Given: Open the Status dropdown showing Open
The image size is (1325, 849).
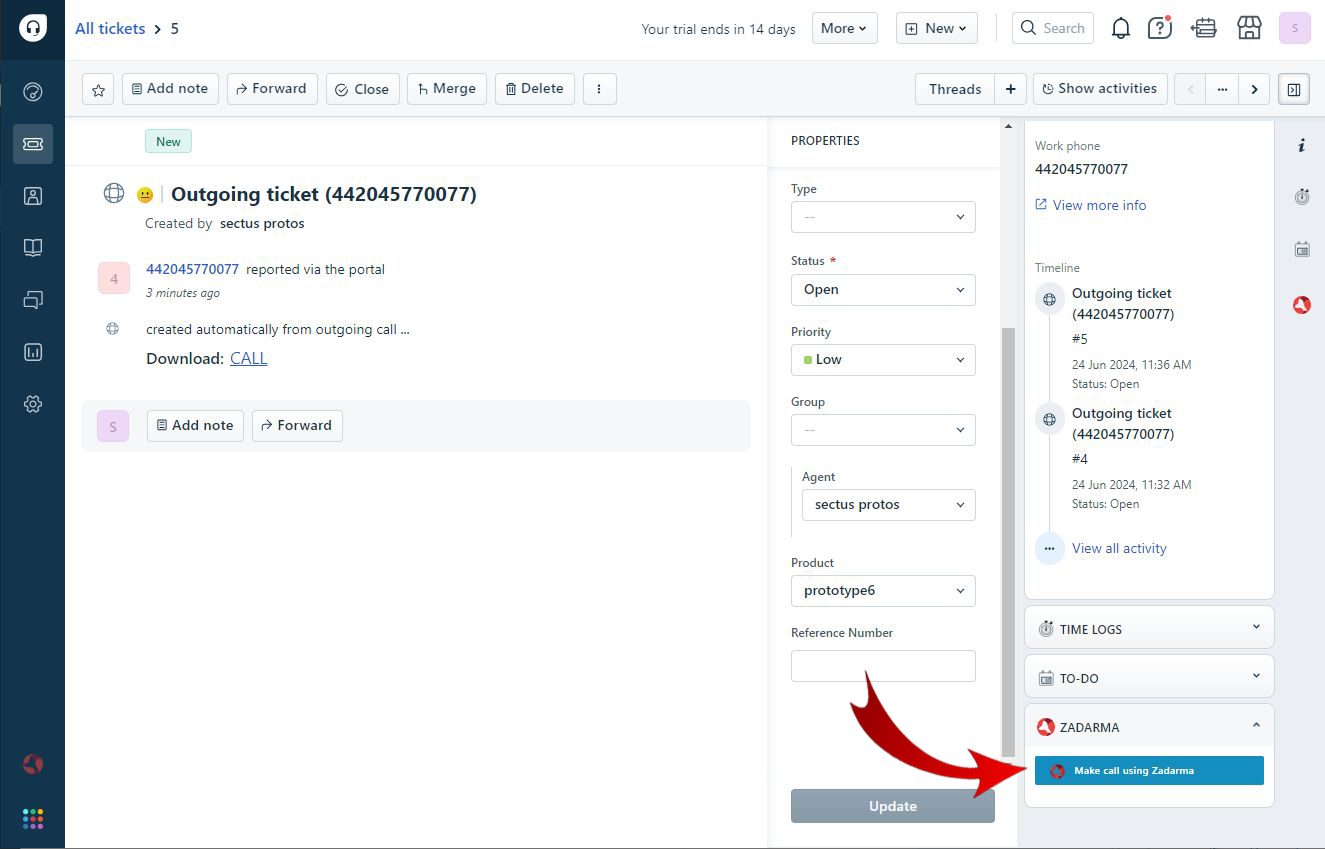Looking at the screenshot, I should pos(882,290).
